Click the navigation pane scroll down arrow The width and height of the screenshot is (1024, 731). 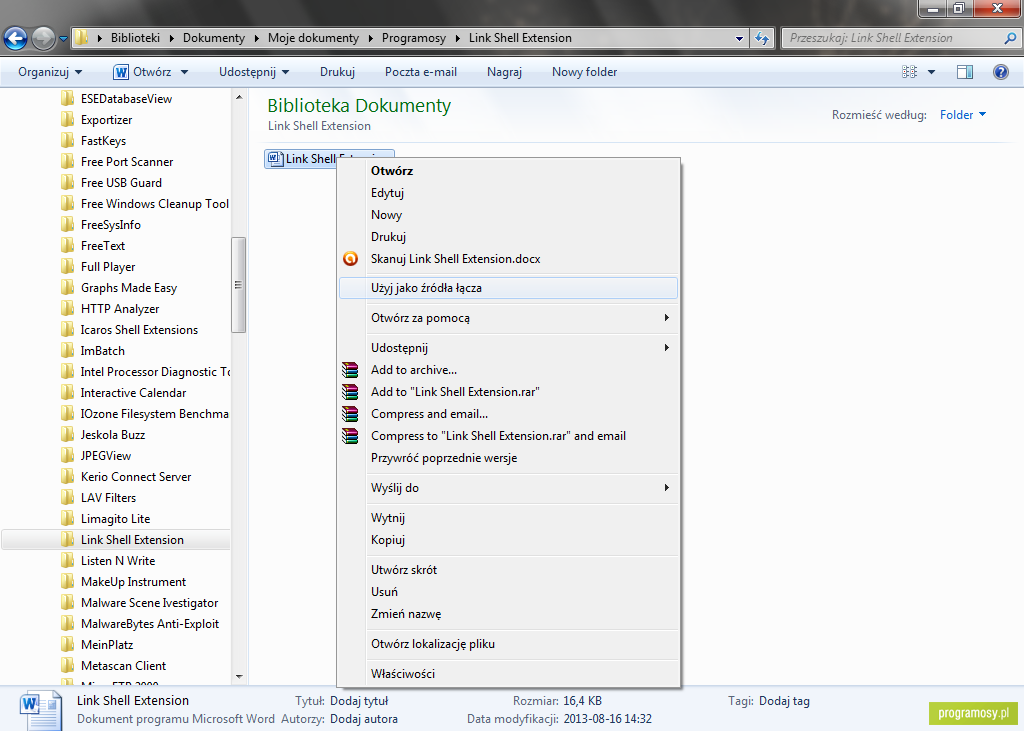tap(238, 677)
